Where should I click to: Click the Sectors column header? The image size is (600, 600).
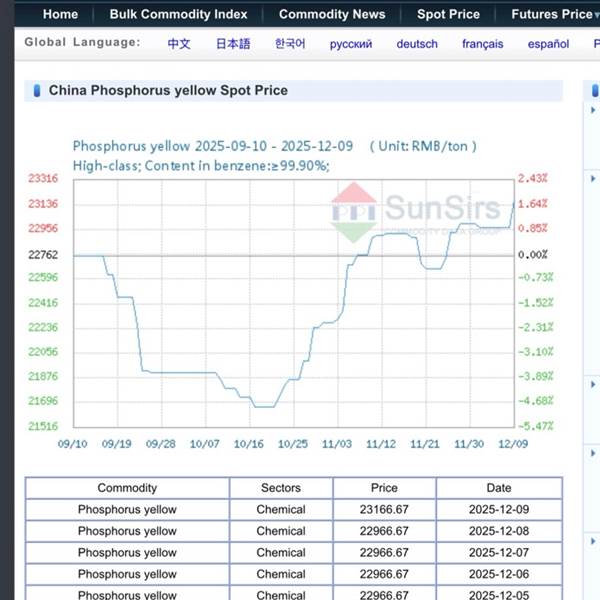[x=281, y=488]
